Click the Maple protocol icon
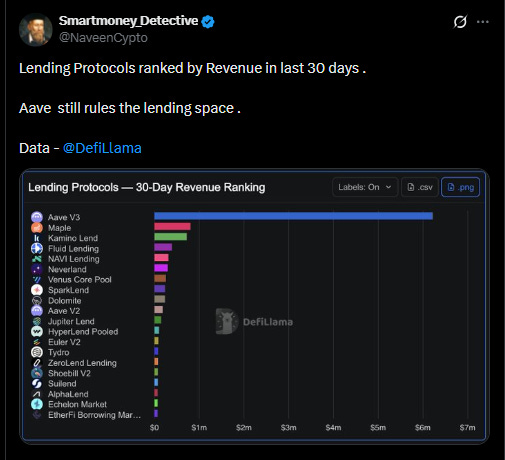Screen dimensions: 505x460 coord(37,228)
